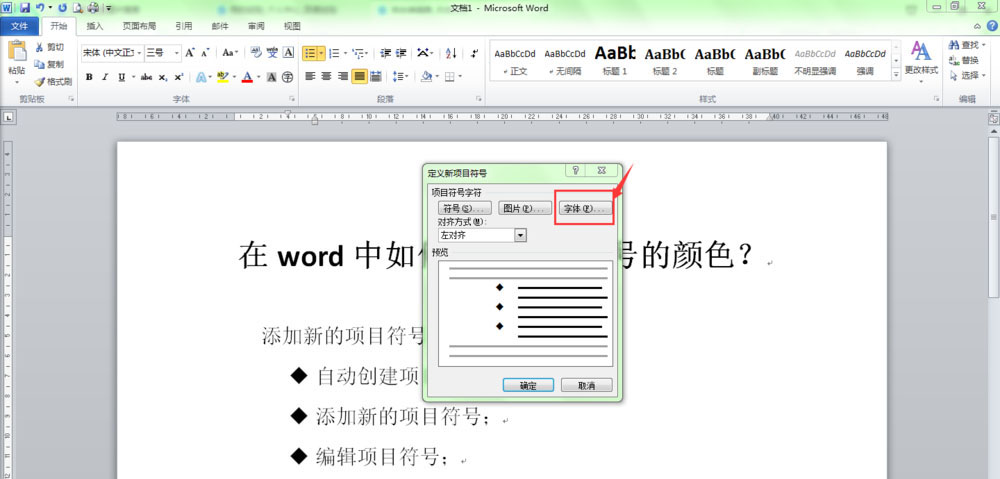Confirm with the 确定 button
The height and width of the screenshot is (479, 1000).
[528, 385]
